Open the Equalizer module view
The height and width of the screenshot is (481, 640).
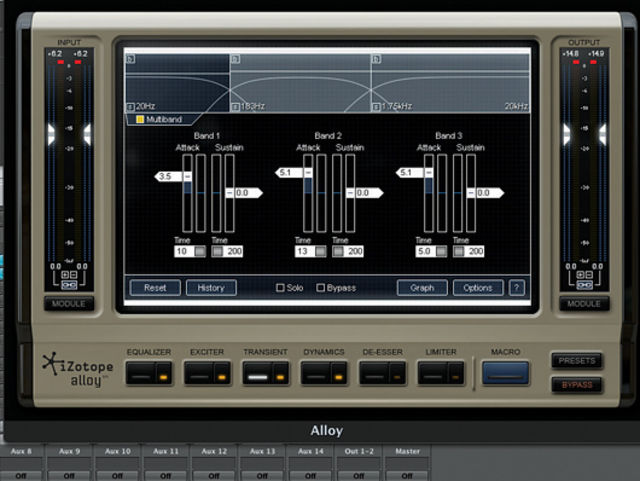141,373
